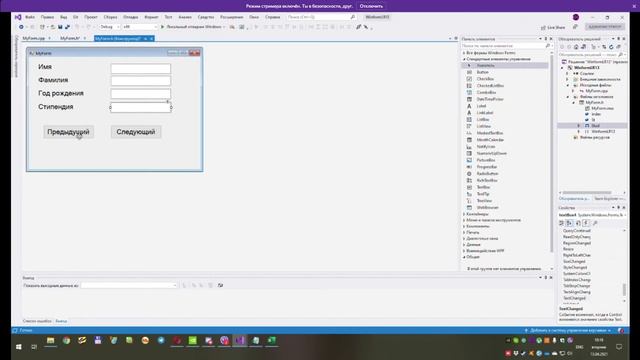Select the PictureBox control in the Toolbox
The image size is (640, 360).
[504, 160]
